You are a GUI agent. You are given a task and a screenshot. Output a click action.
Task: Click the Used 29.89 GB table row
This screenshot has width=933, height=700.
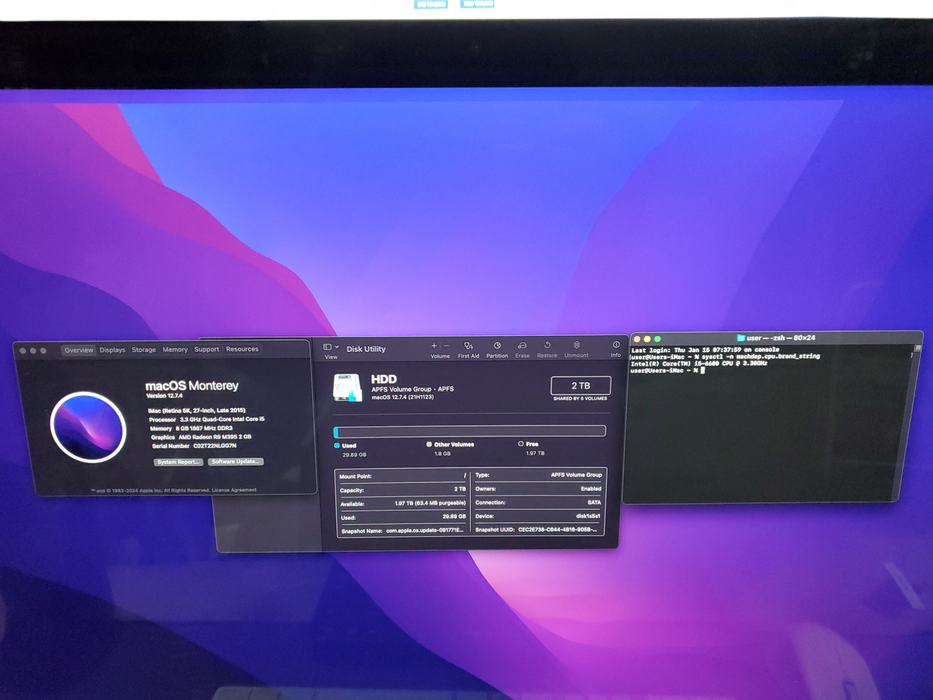[x=403, y=517]
